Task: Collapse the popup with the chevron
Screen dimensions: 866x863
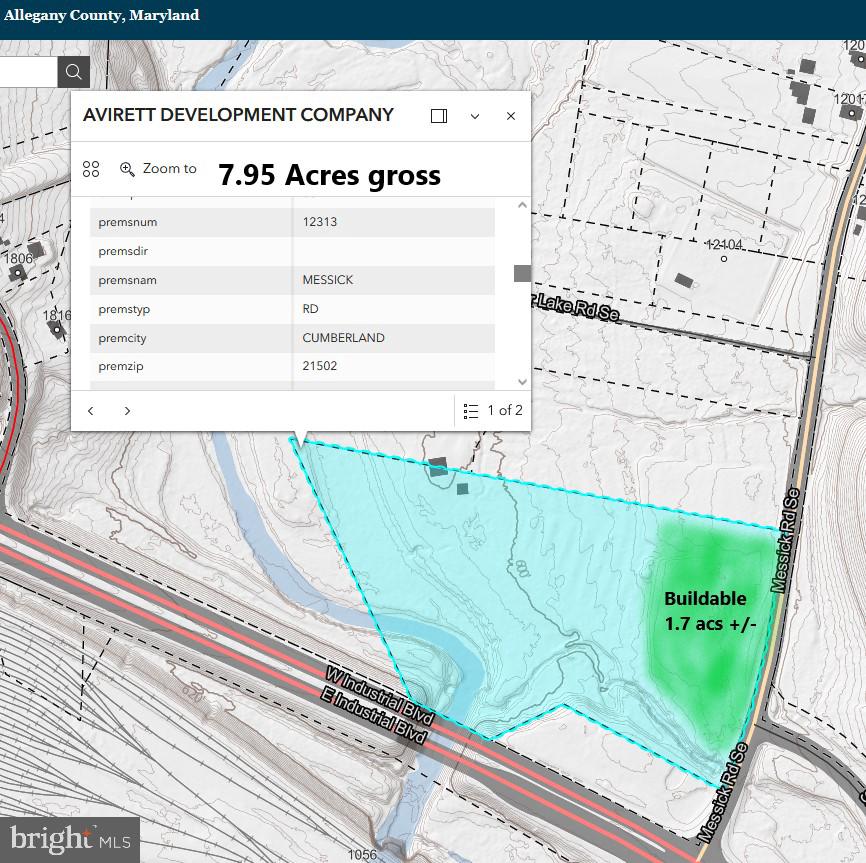Action: pos(475,116)
